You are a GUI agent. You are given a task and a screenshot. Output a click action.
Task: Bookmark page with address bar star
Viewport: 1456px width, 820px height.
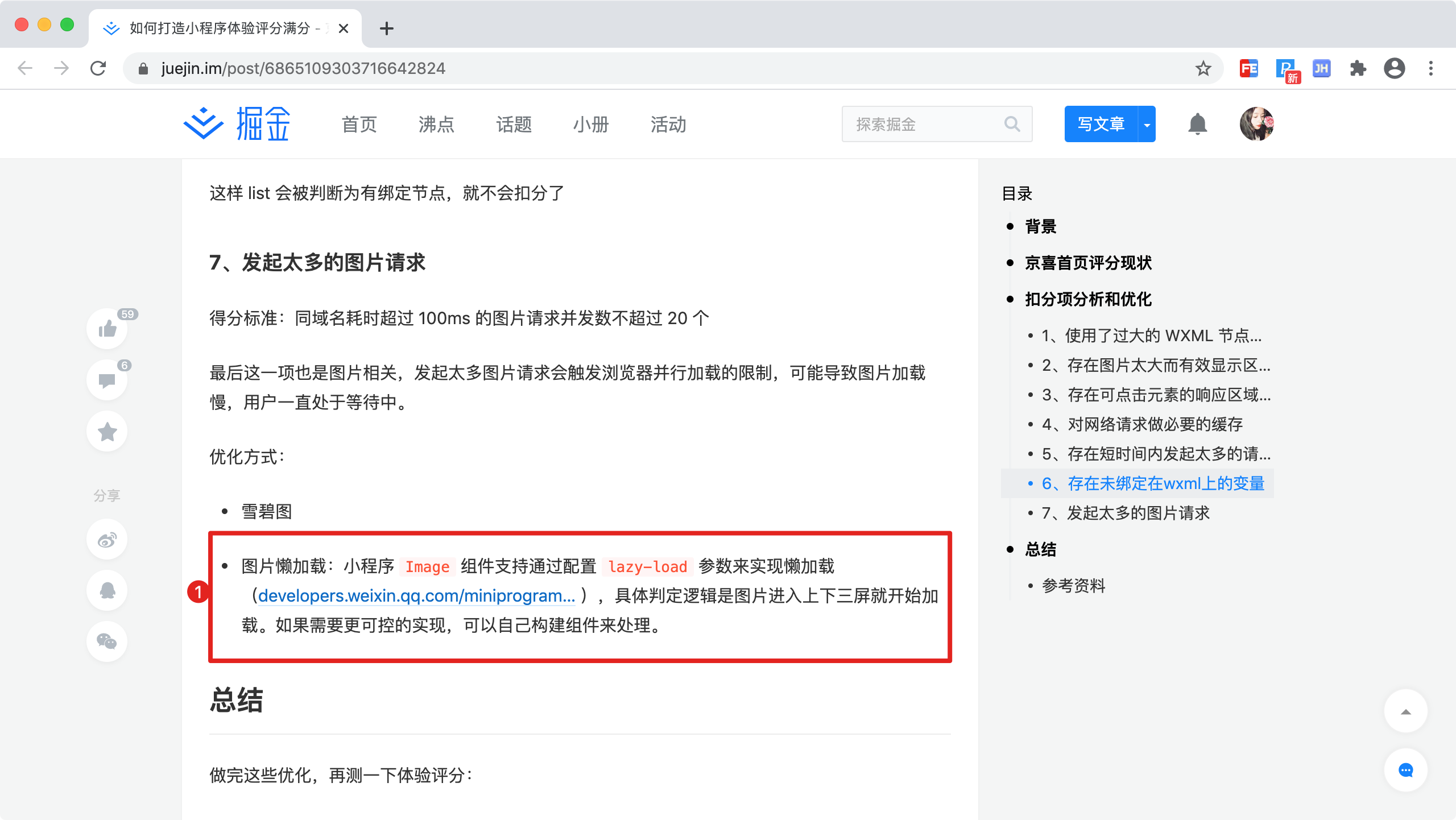click(1203, 69)
